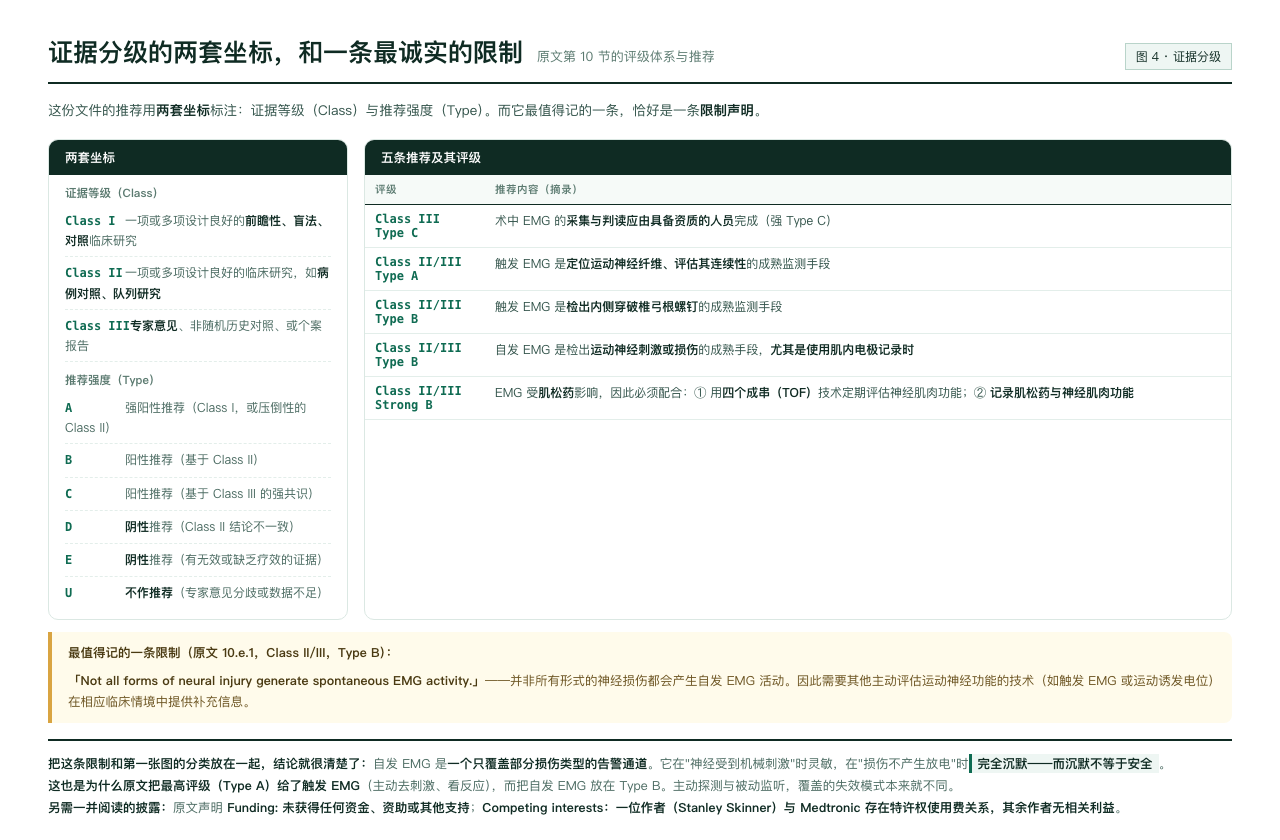Select the Class III 专家意见 definition
This screenshot has height=840, width=1280.
click(x=198, y=335)
